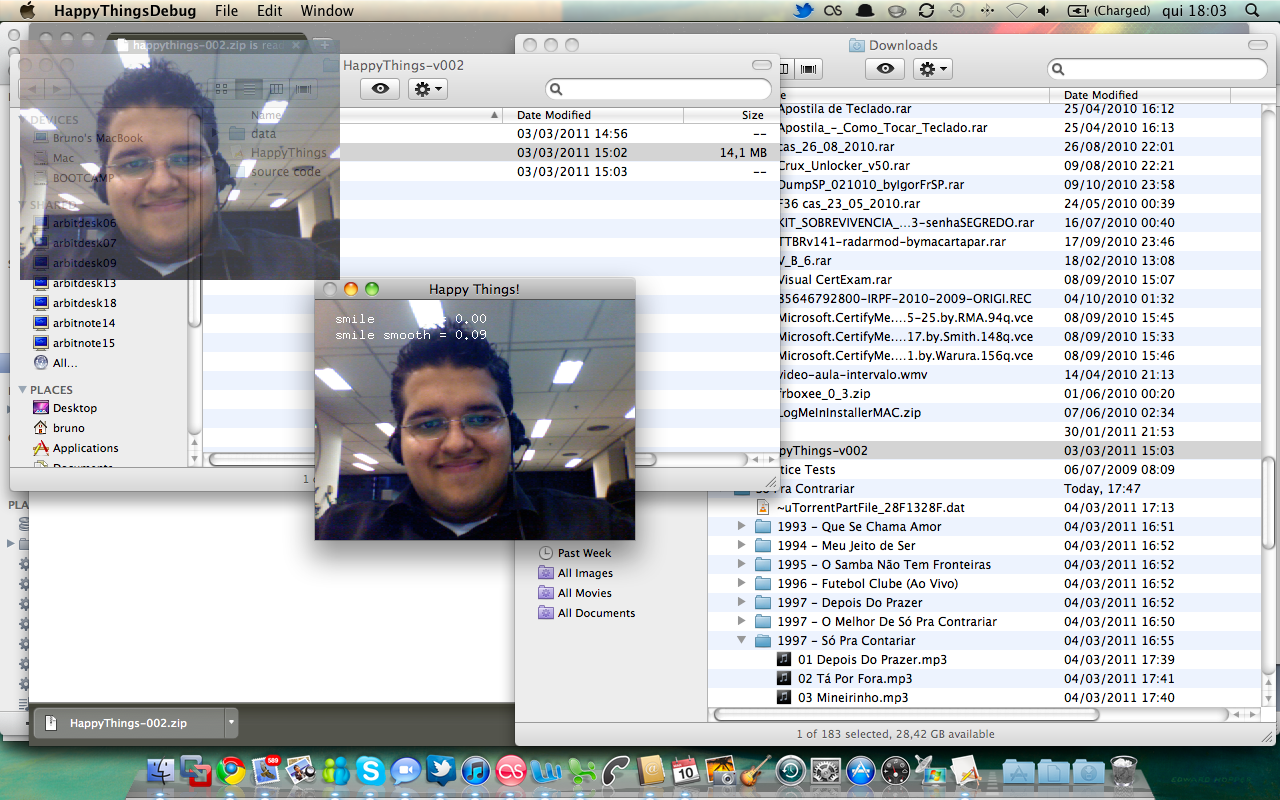
Task: Click search field in HappyThings-v002 window
Action: pos(657,89)
